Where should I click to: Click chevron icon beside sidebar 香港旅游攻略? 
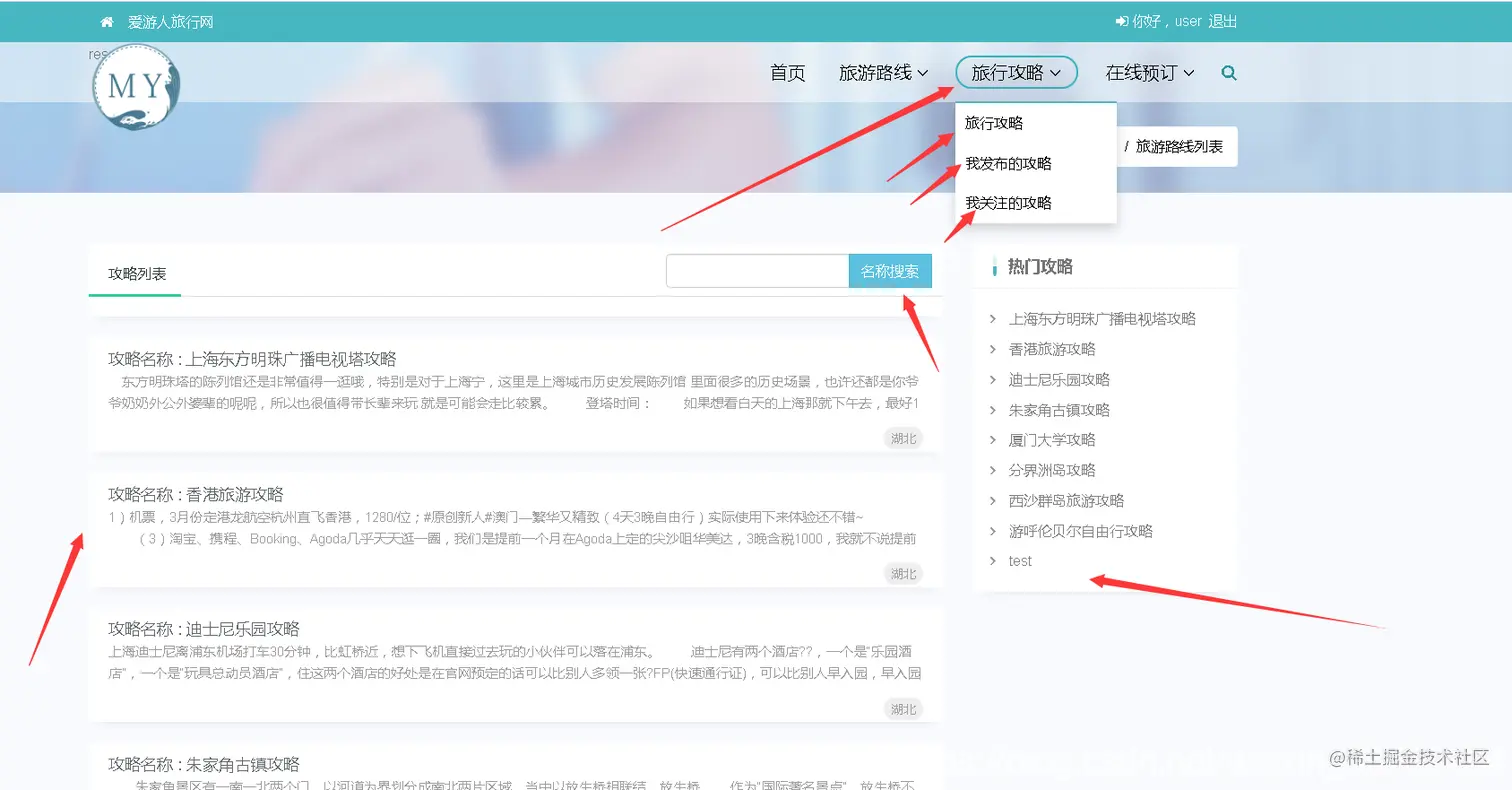point(992,349)
